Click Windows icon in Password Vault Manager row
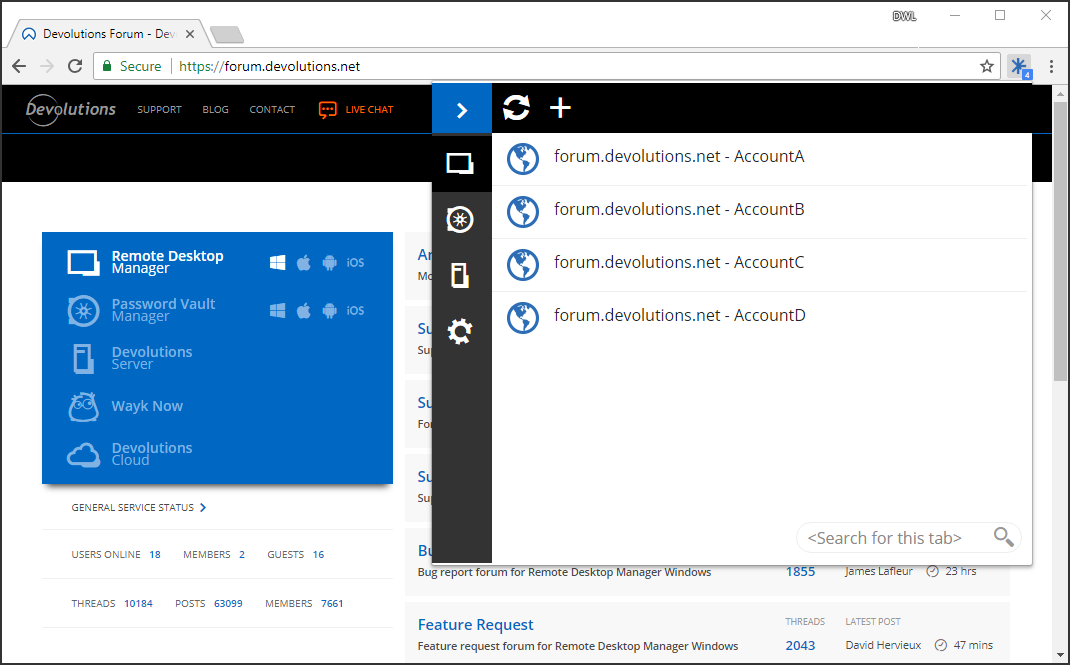This screenshot has width=1070, height=665. [x=277, y=311]
